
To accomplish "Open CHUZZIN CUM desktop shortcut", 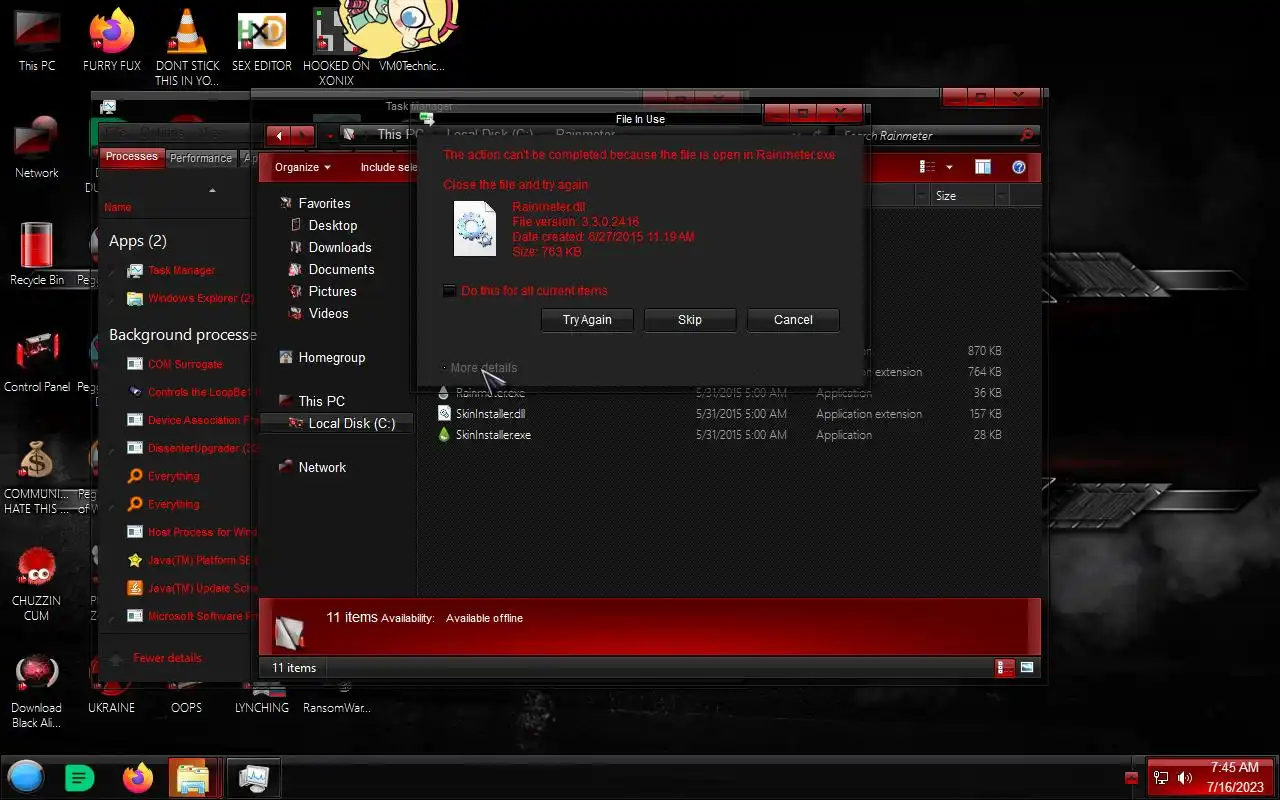I will coord(37,583).
